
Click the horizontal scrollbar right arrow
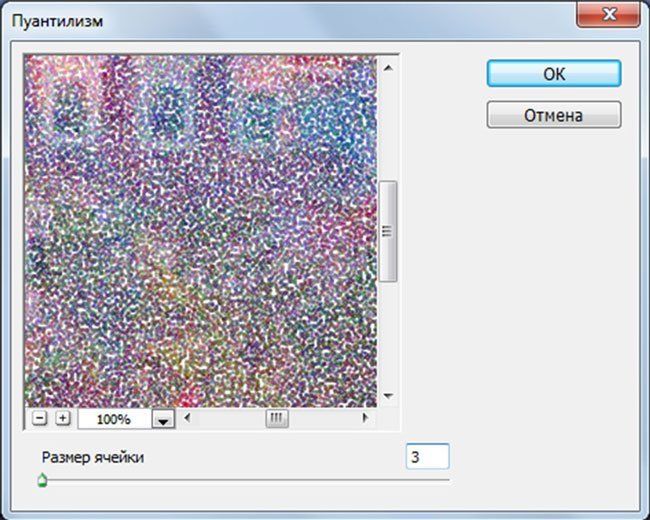point(365,418)
